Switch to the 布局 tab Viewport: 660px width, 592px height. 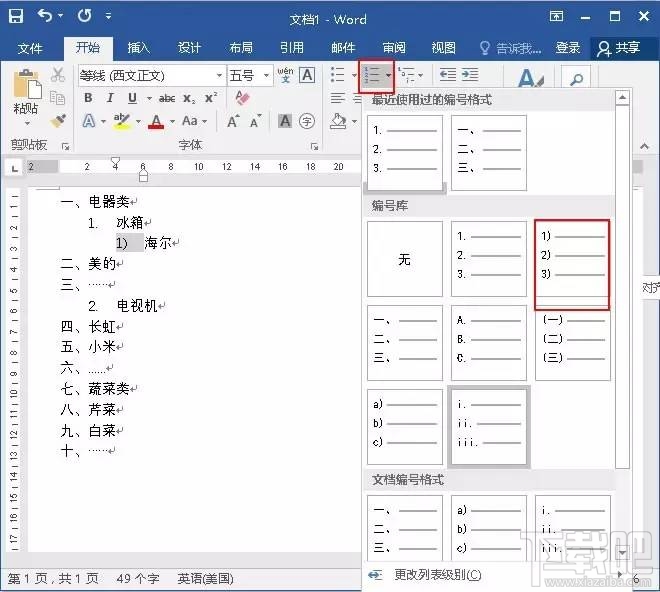point(241,48)
